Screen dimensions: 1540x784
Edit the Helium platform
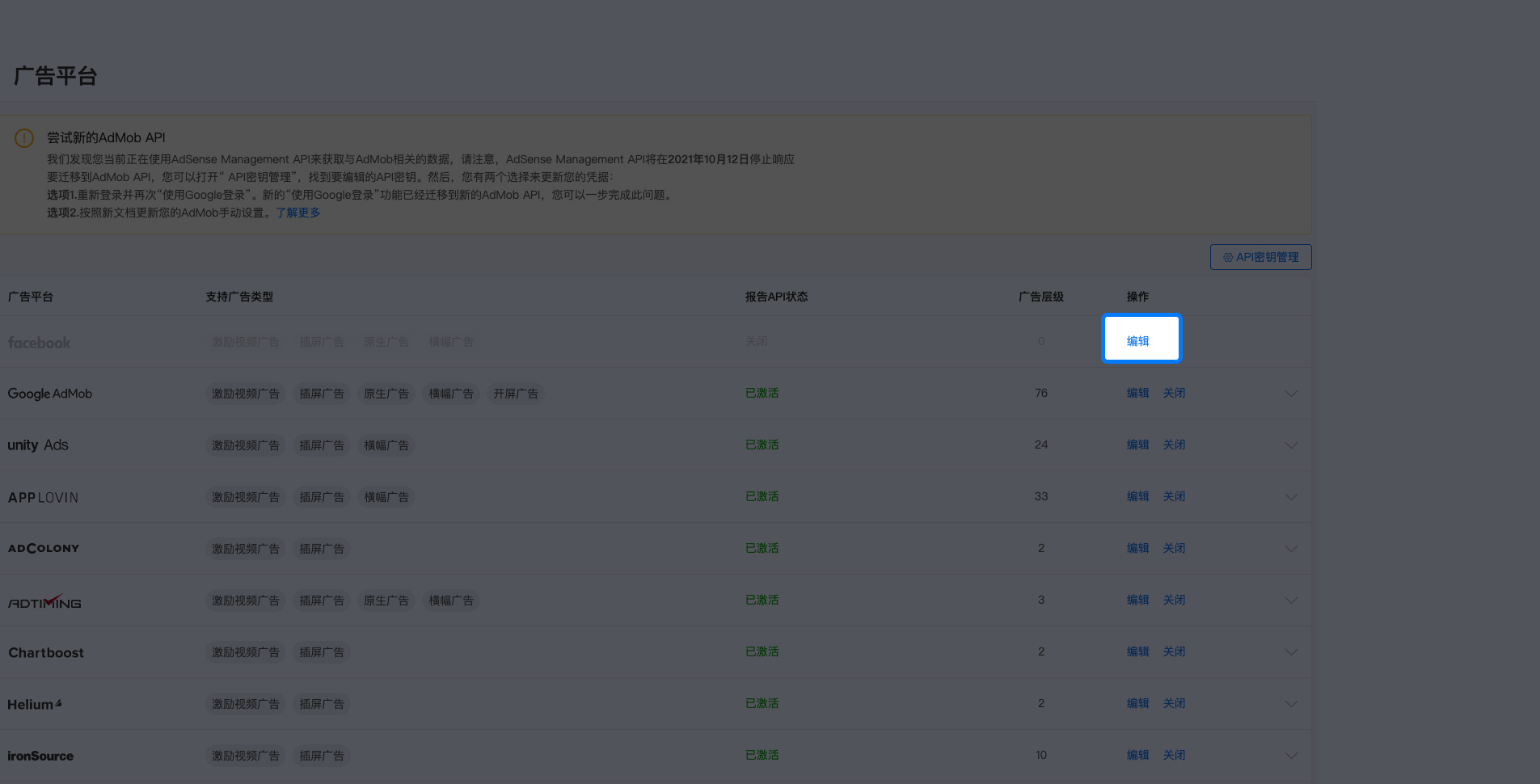(x=1137, y=703)
